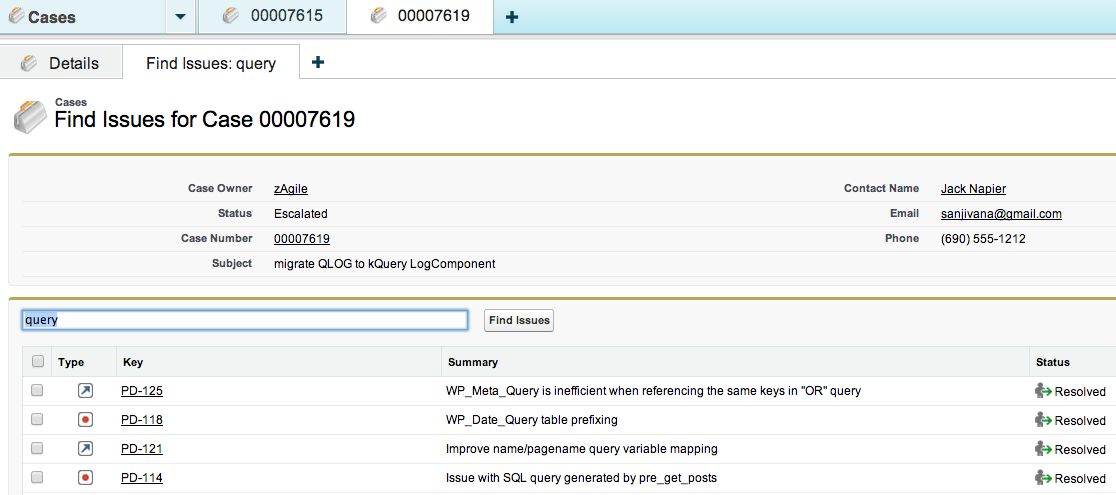This screenshot has height=495, width=1116.
Task: Open the Cases navigation dropdown arrow
Action: (178, 16)
